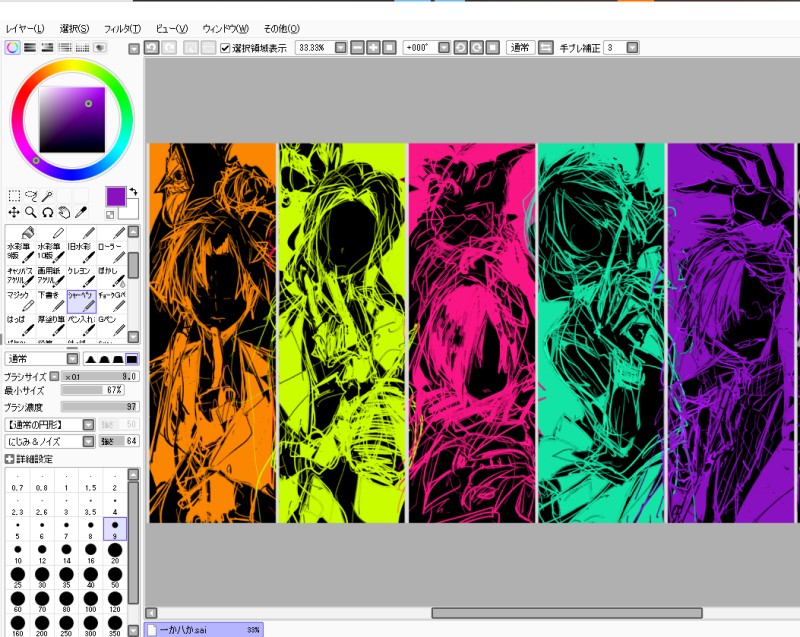Screen dimensions: 800x637
Task: Select the シャーペン mechanical pencil brush
Action: (81, 300)
